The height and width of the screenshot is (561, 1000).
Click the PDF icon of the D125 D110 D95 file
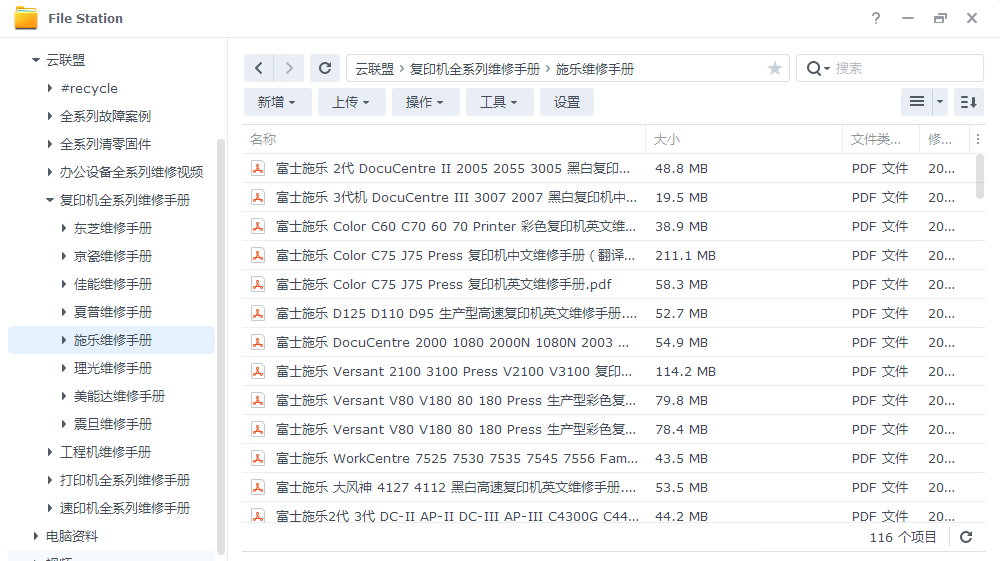coord(258,314)
